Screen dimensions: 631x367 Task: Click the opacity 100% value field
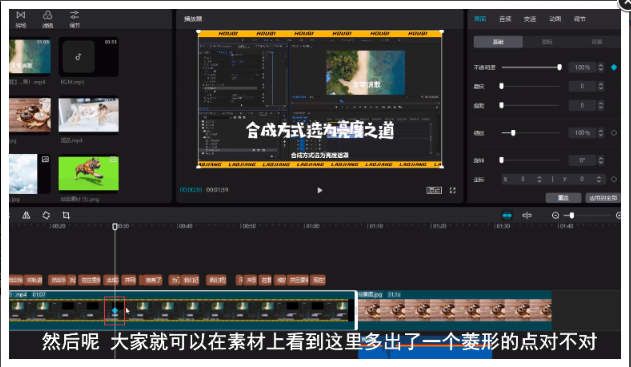click(582, 67)
